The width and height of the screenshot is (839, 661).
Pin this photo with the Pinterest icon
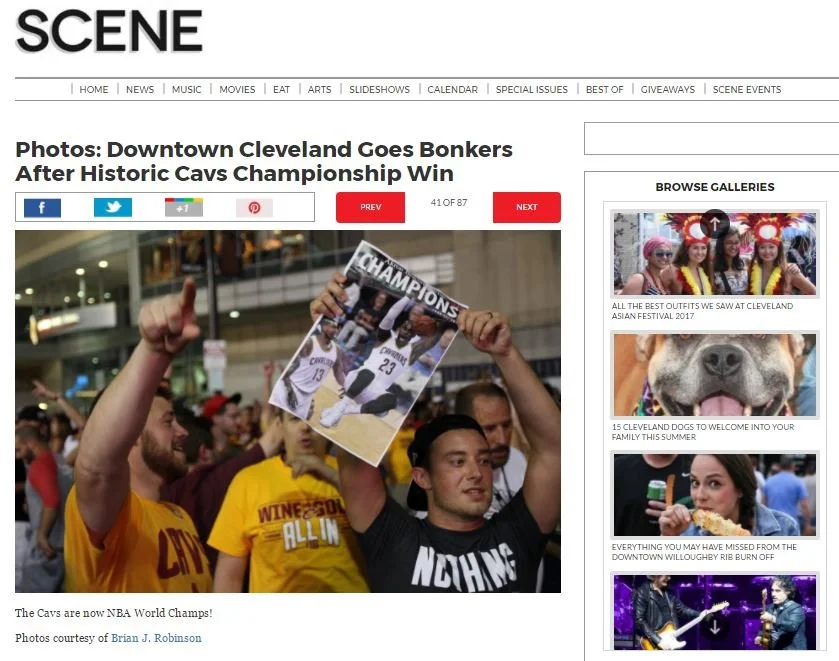tap(254, 208)
